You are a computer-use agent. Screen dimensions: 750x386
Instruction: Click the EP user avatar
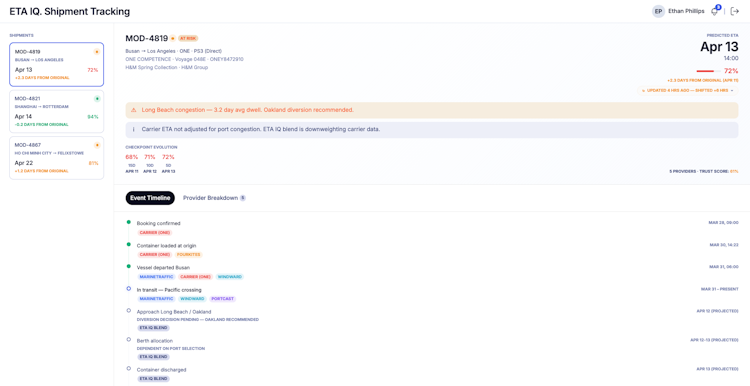658,11
